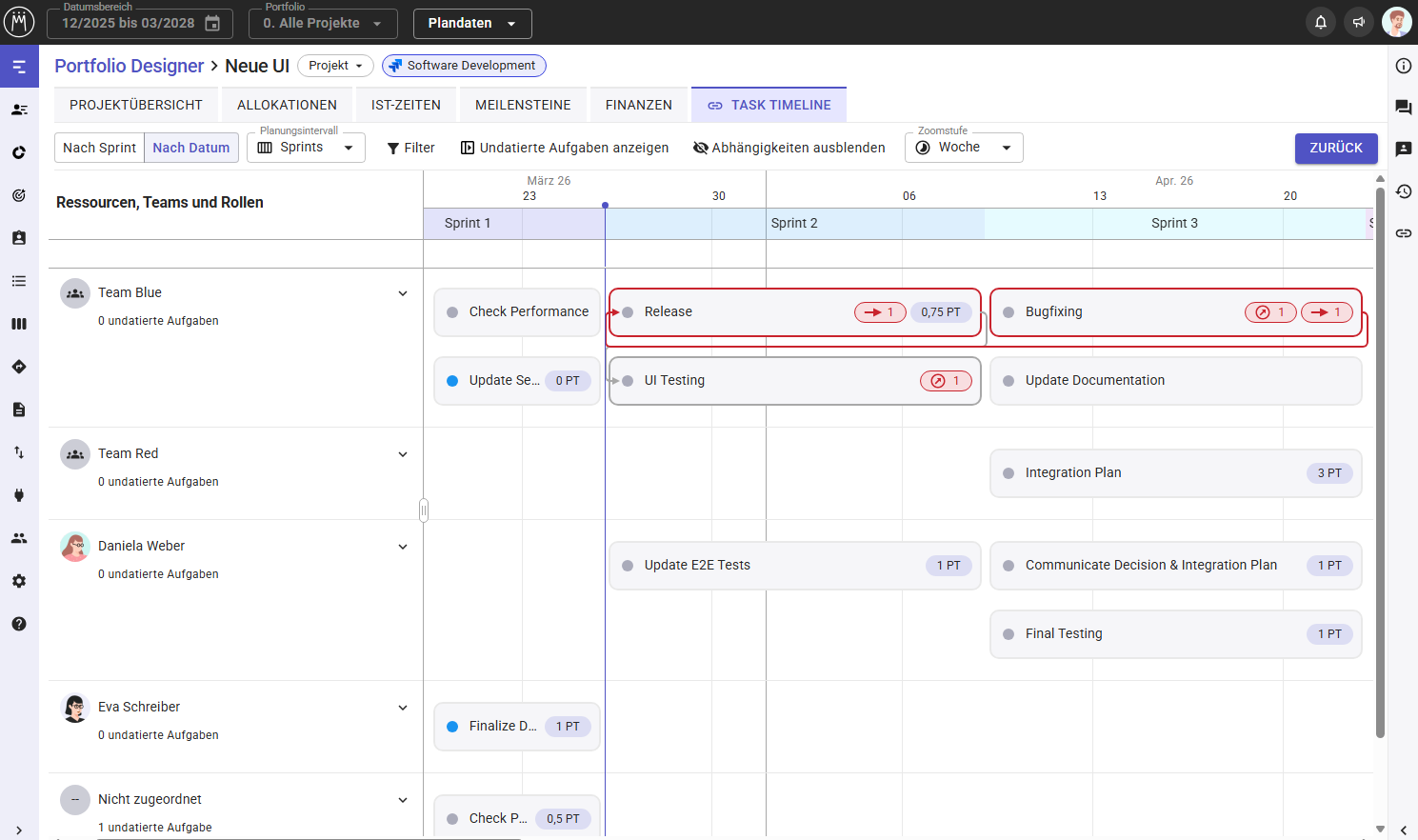
Task: Open the history icon in right sidebar
Action: coord(1403,191)
